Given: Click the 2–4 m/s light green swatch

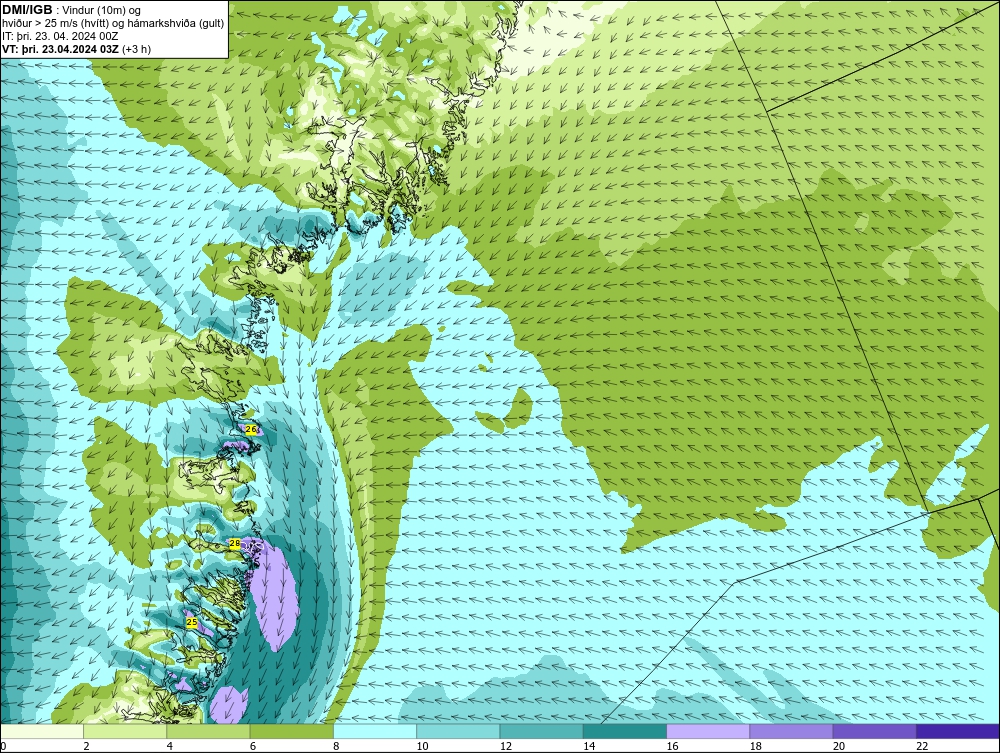Looking at the screenshot, I should pos(125,731).
